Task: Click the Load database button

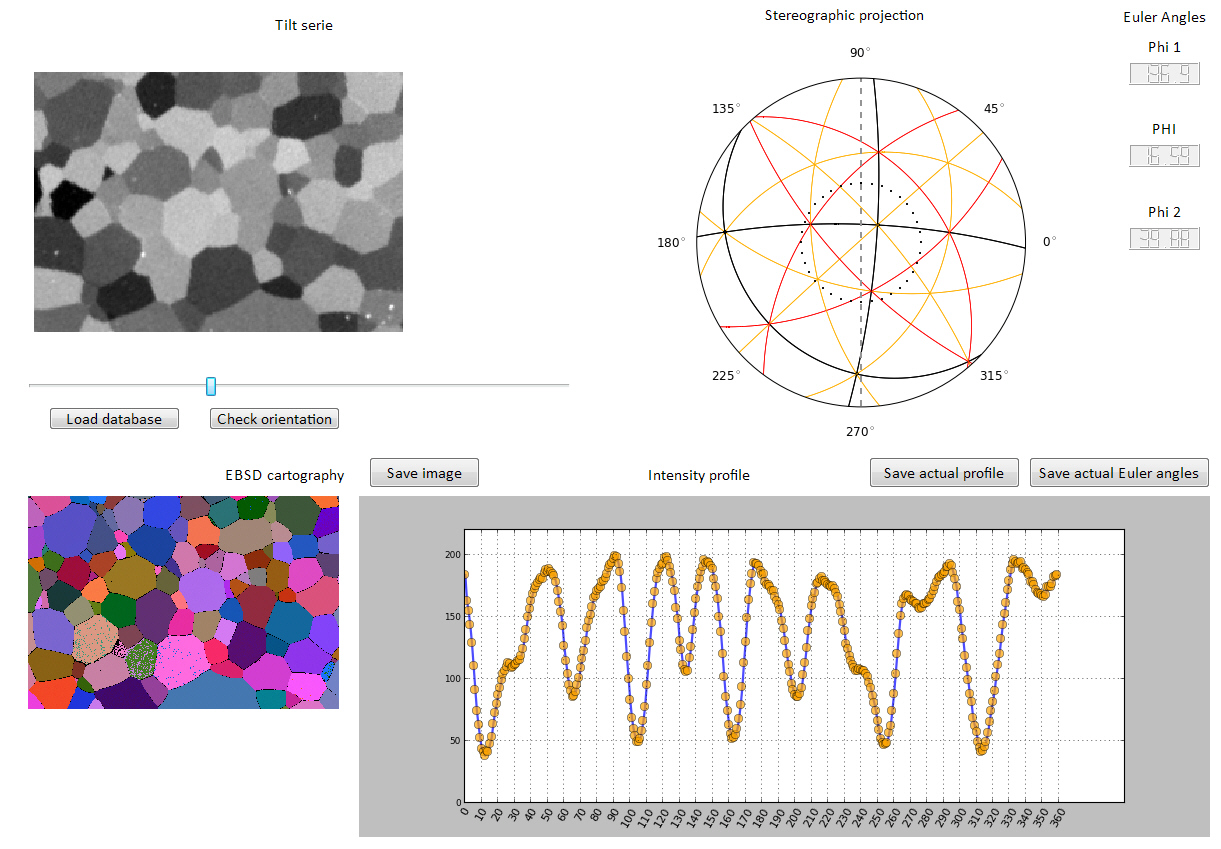Action: [114, 419]
